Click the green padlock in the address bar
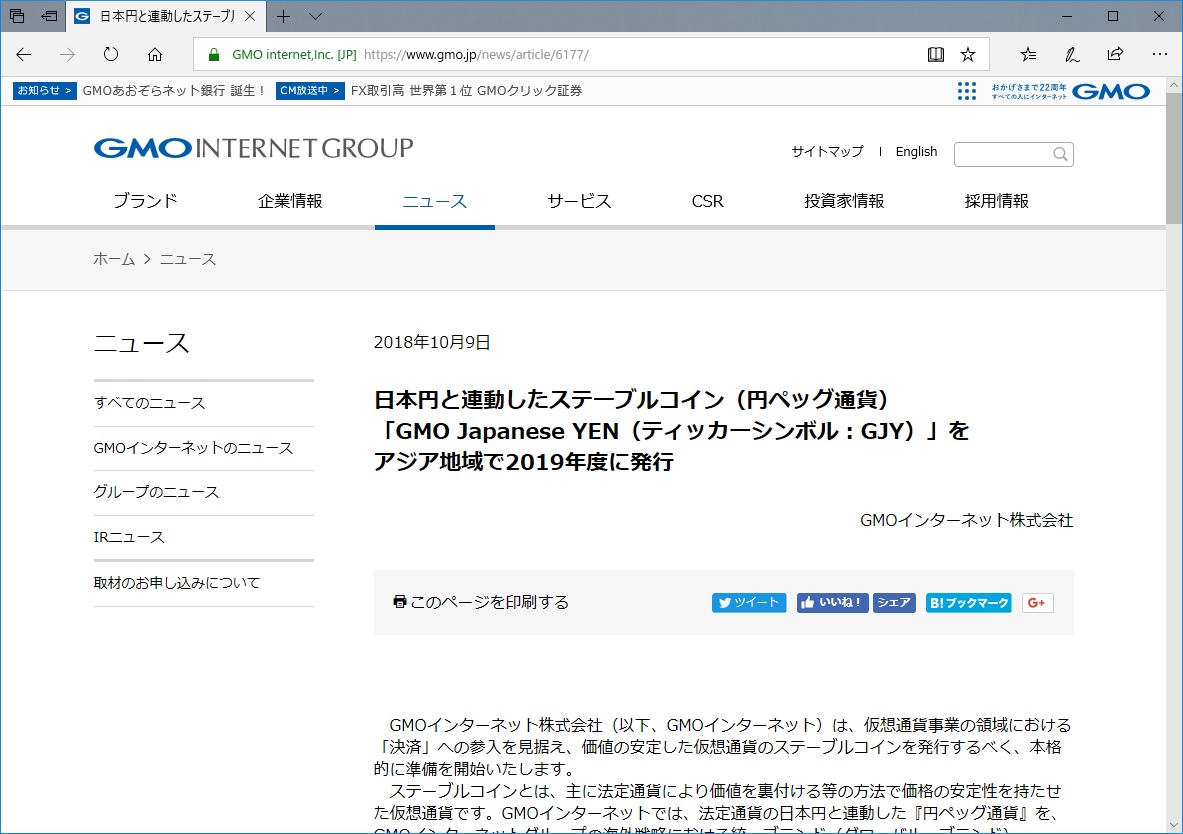The height and width of the screenshot is (834, 1183). pyautogui.click(x=214, y=55)
